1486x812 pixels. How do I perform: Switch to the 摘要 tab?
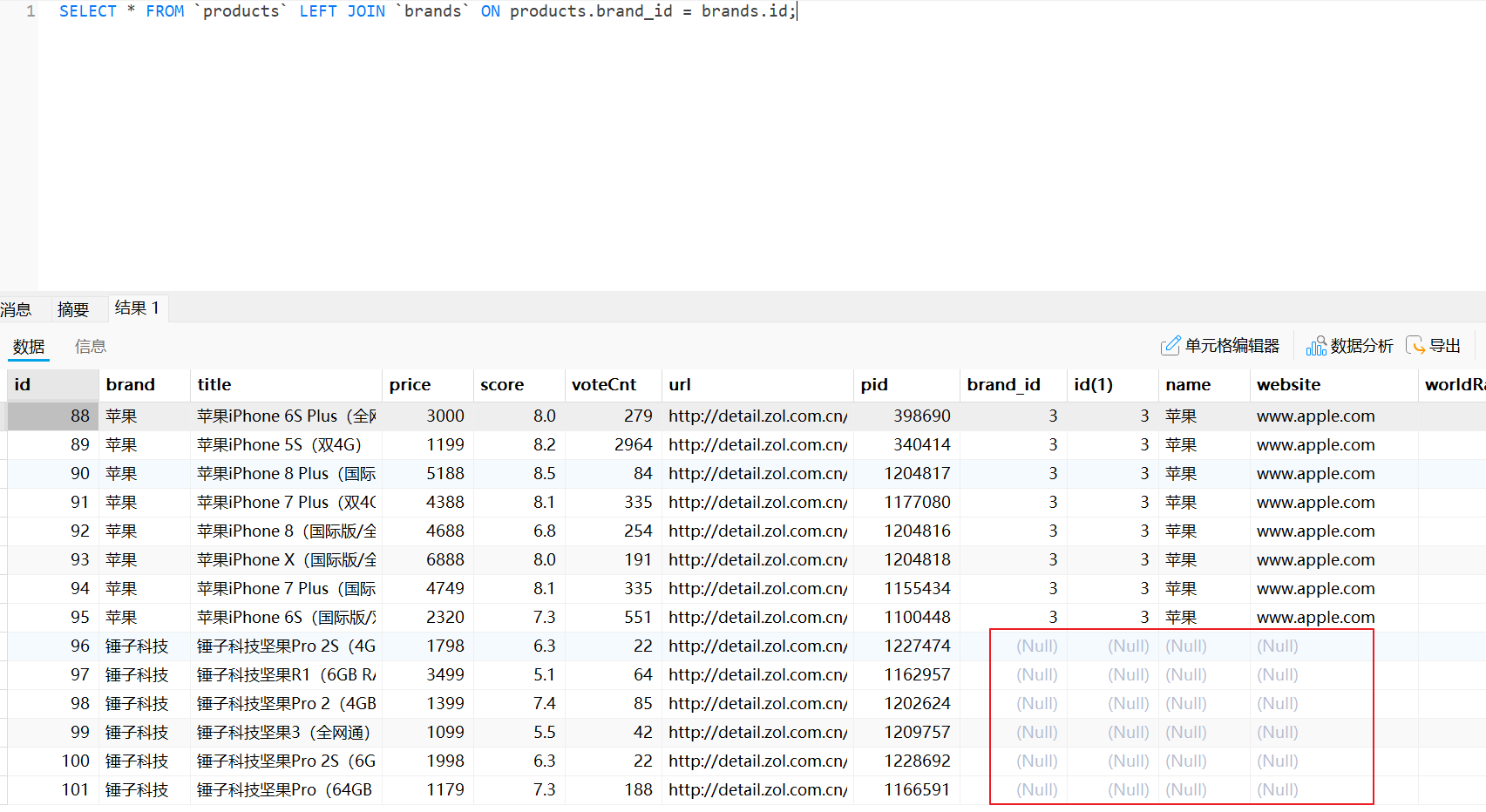pyautogui.click(x=73, y=309)
